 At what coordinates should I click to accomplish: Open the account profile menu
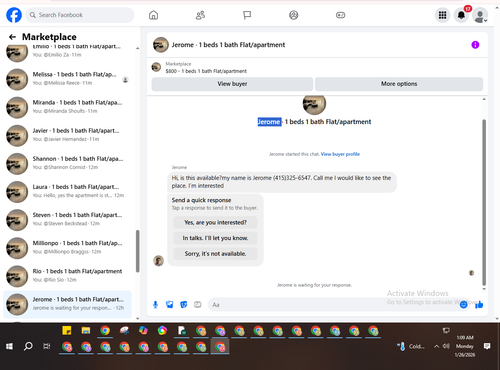click(480, 15)
